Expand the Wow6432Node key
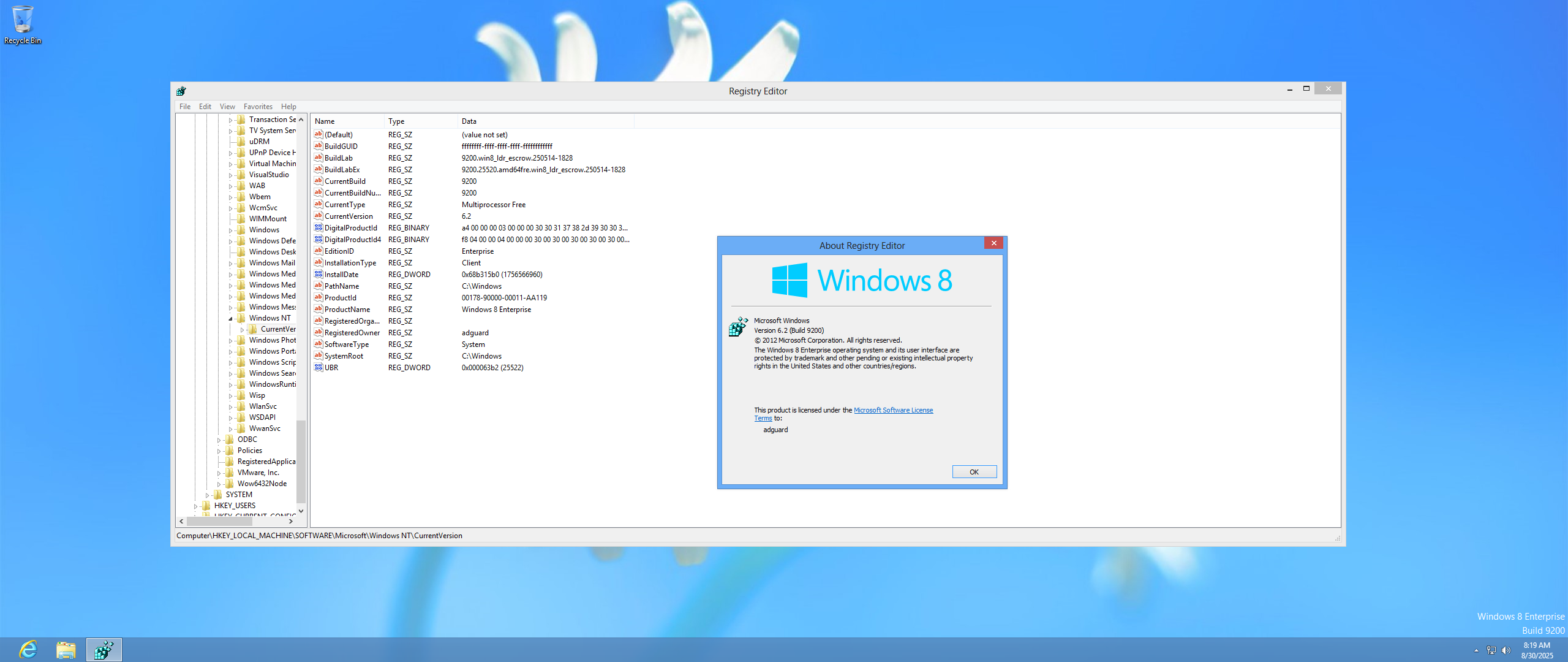This screenshot has height=662, width=1568. 219,484
